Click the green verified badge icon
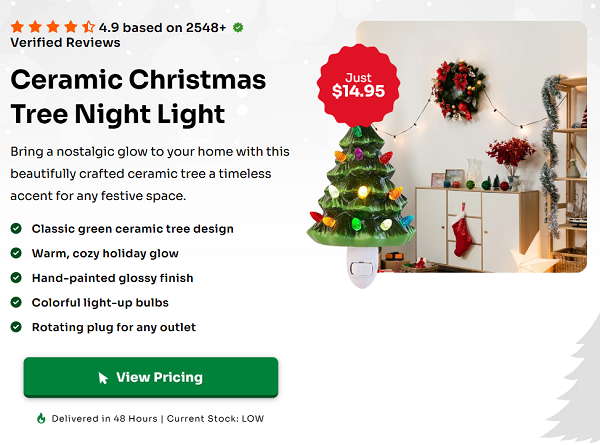Screen dimensions: 600x445 pyautogui.click(x=238, y=27)
